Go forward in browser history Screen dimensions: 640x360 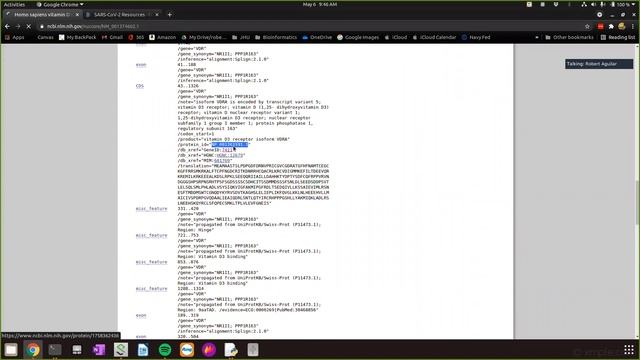pyautogui.click(x=18, y=26)
